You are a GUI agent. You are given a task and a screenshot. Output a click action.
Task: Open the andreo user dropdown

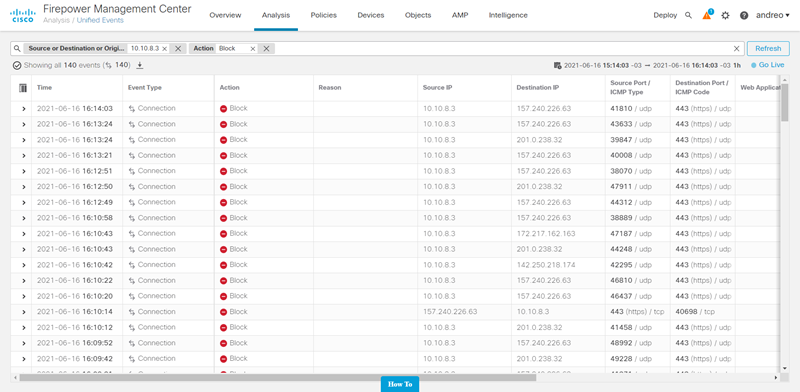pos(772,15)
